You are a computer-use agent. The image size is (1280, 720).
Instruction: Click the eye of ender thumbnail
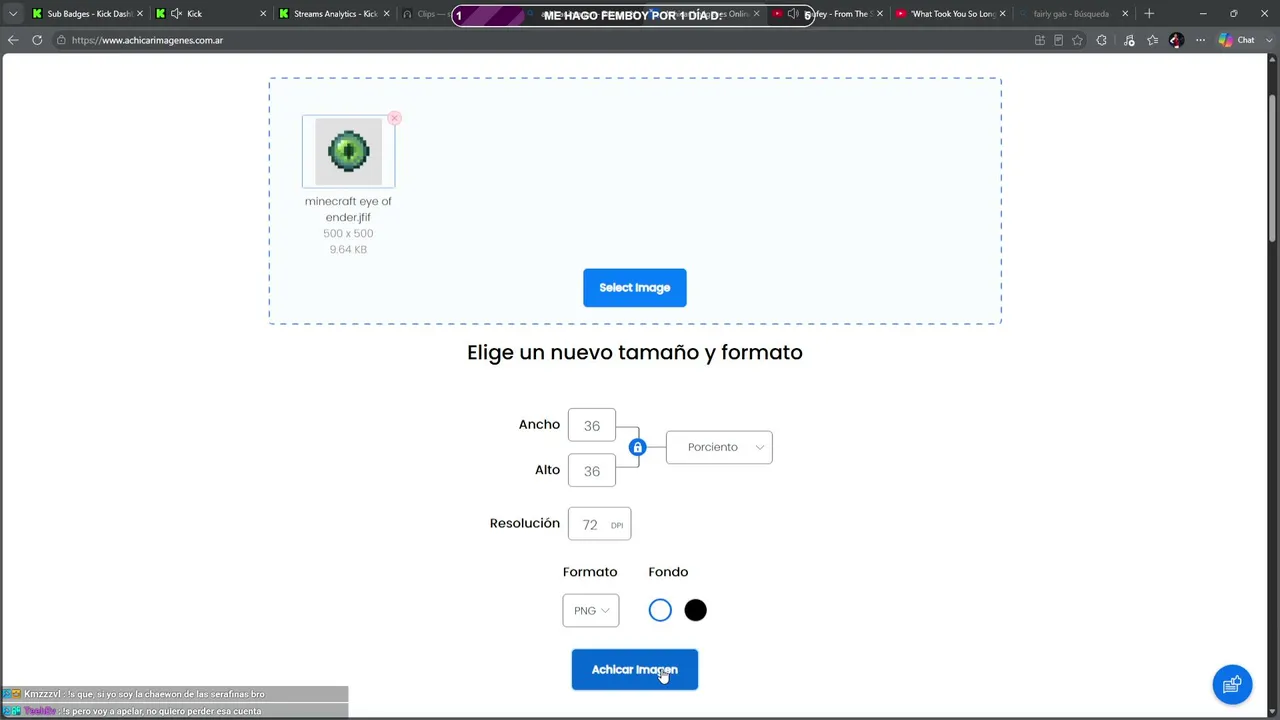349,151
